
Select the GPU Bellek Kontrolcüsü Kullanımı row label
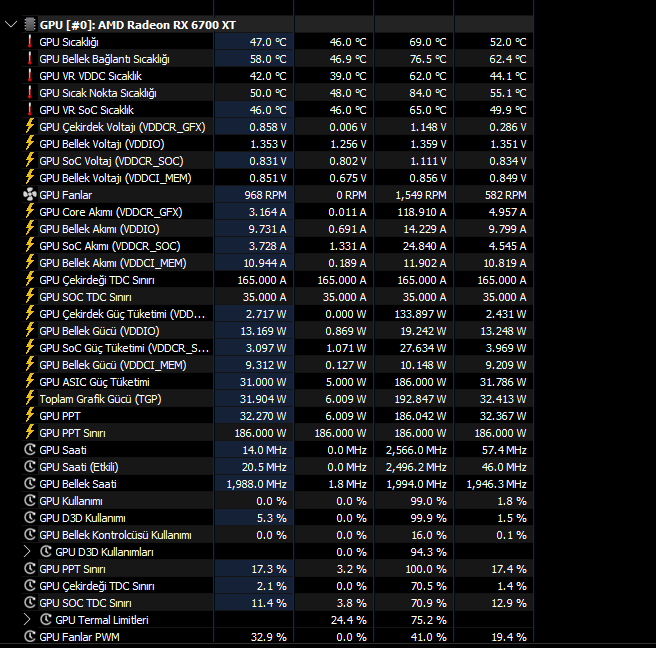point(115,535)
